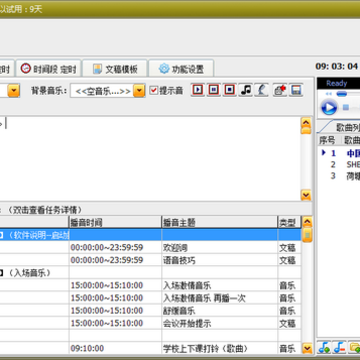
Task: Click the folder icon below song list
Action: point(354,347)
